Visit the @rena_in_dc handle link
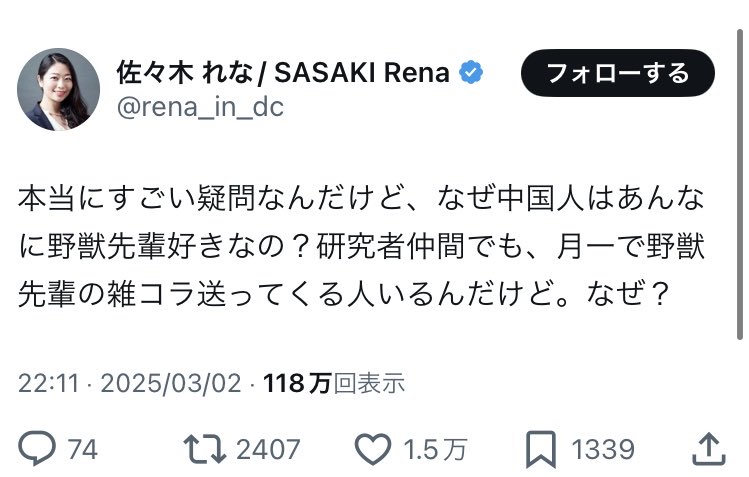The height and width of the screenshot is (477, 749). coord(200,107)
